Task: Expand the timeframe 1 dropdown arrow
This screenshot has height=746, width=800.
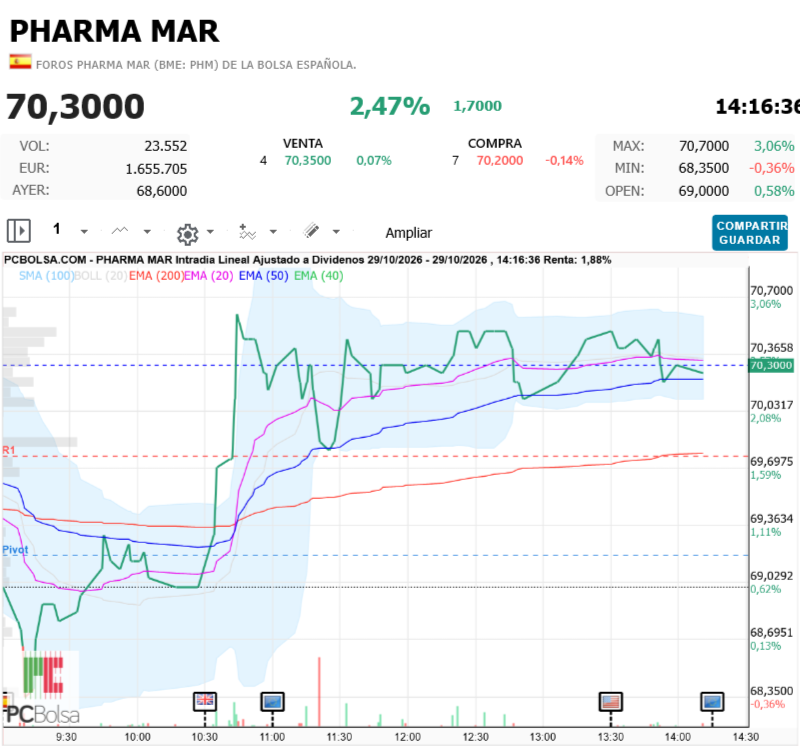Action: [84, 232]
